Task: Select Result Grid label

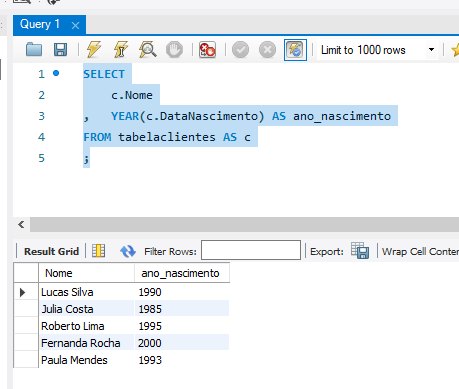Action: (51, 251)
